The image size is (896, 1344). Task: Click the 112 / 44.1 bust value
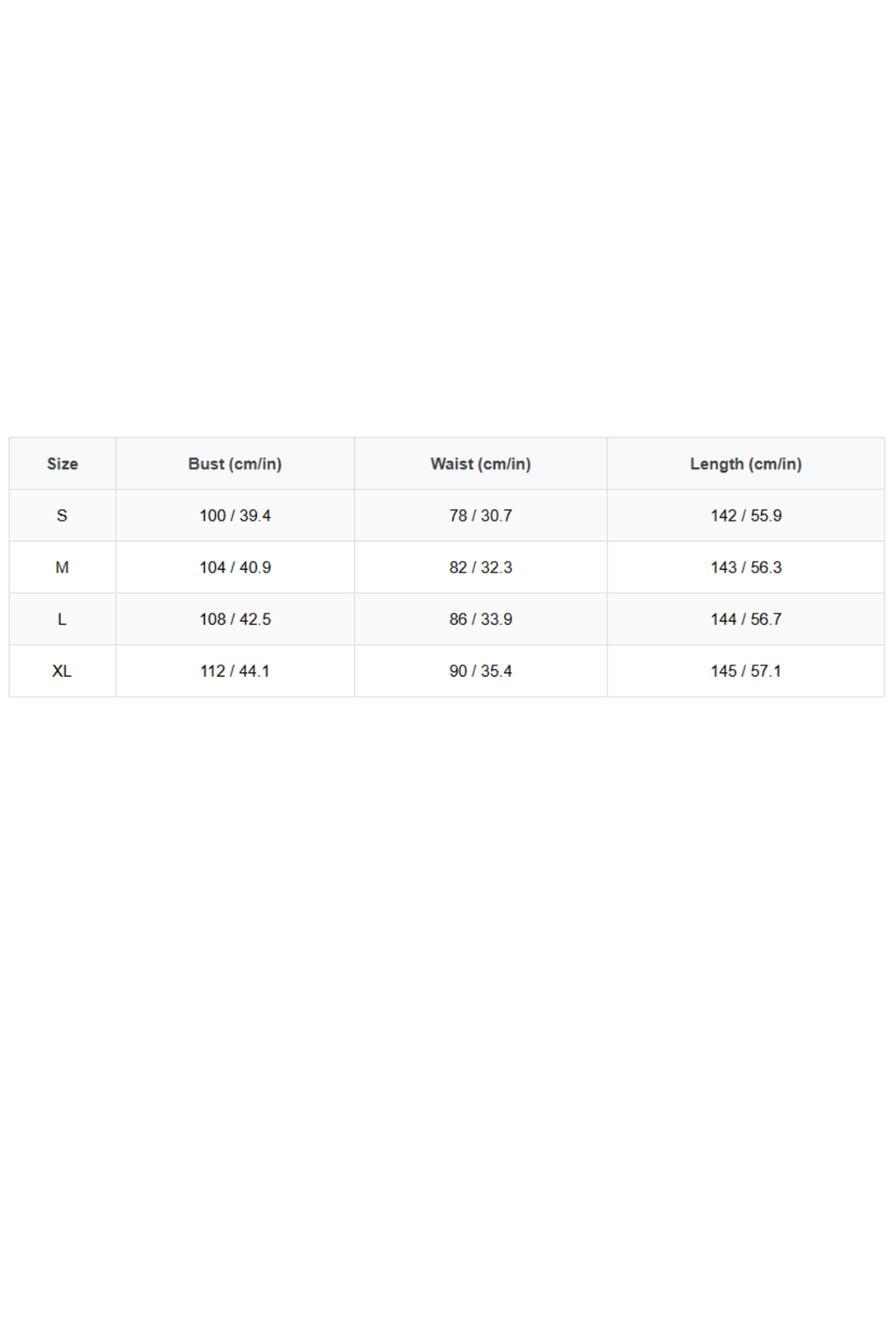tap(236, 671)
